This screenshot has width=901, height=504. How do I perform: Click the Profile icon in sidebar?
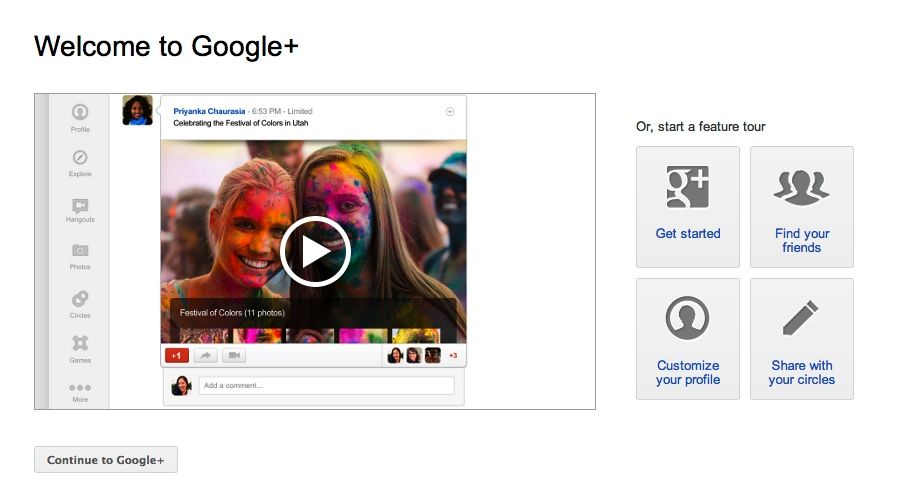point(80,113)
